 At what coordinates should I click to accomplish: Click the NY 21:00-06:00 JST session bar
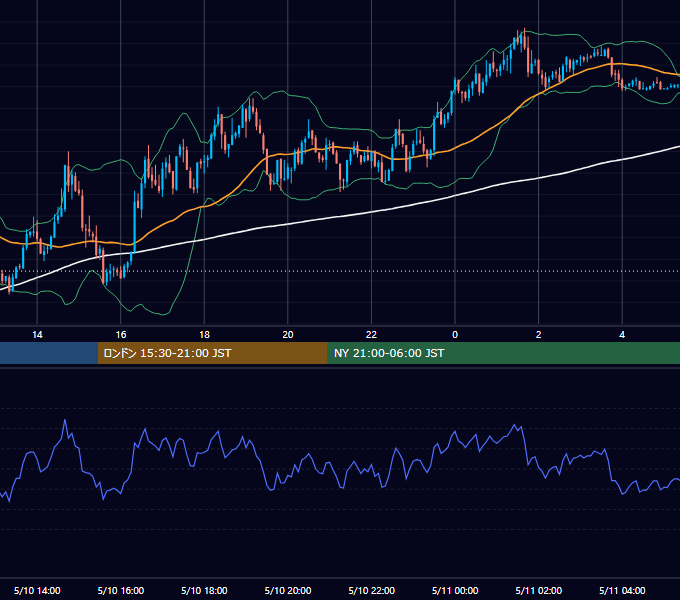(x=503, y=353)
